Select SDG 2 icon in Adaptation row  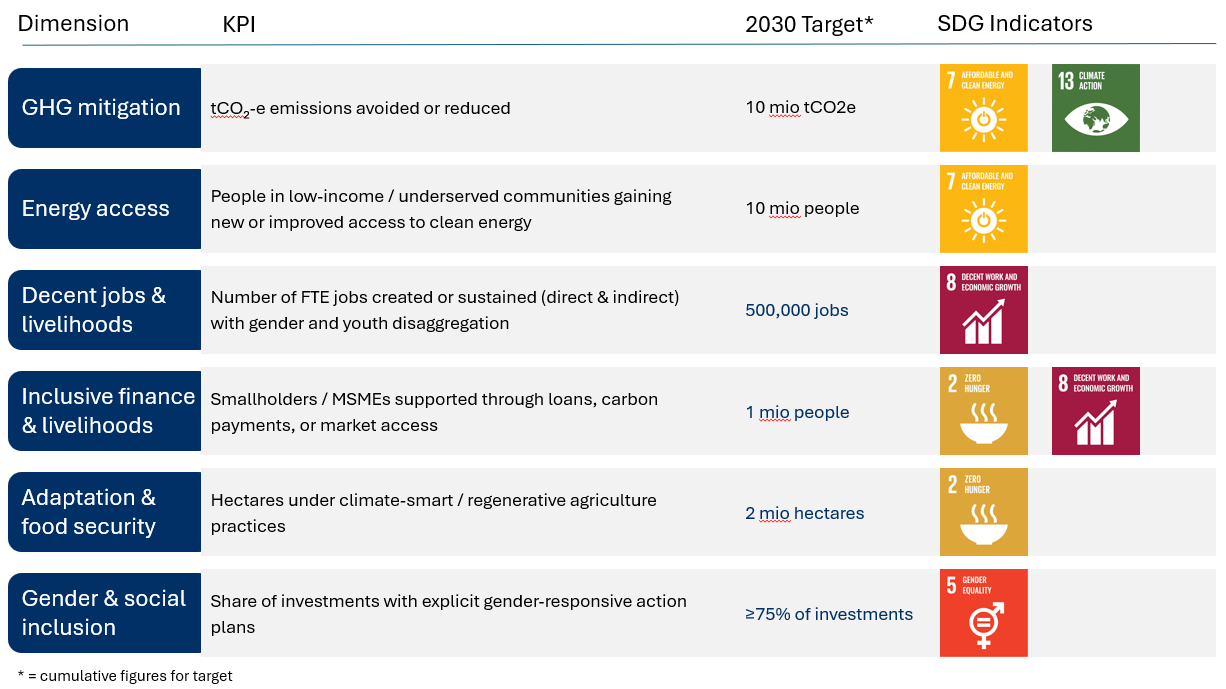pyautogui.click(x=983, y=512)
